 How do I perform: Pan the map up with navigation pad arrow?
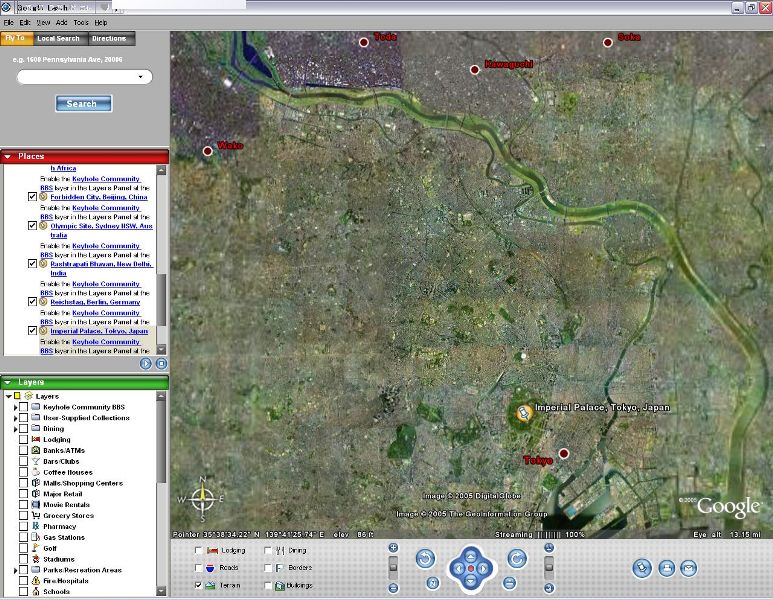click(471, 557)
